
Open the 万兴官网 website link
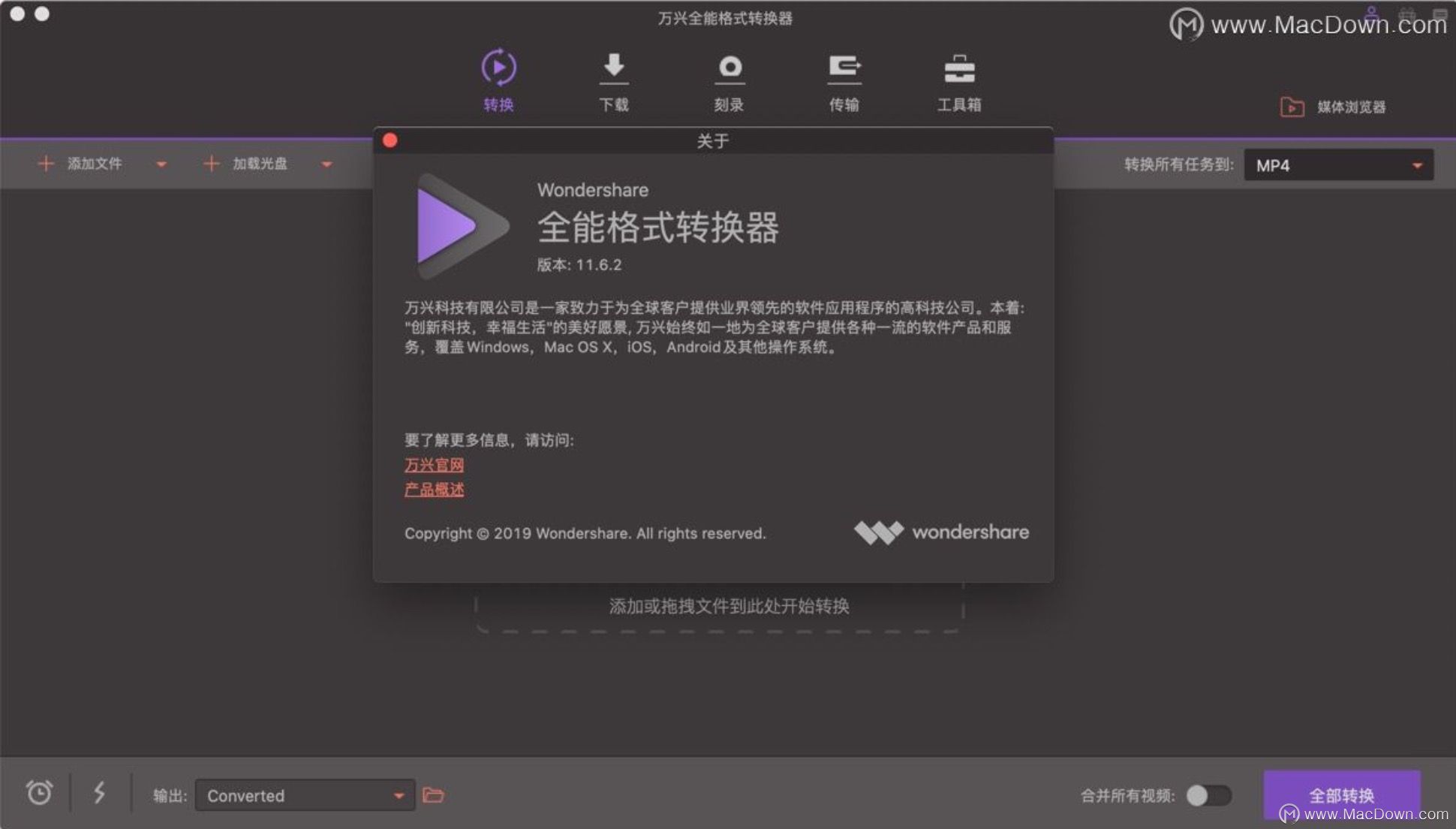[433, 464]
